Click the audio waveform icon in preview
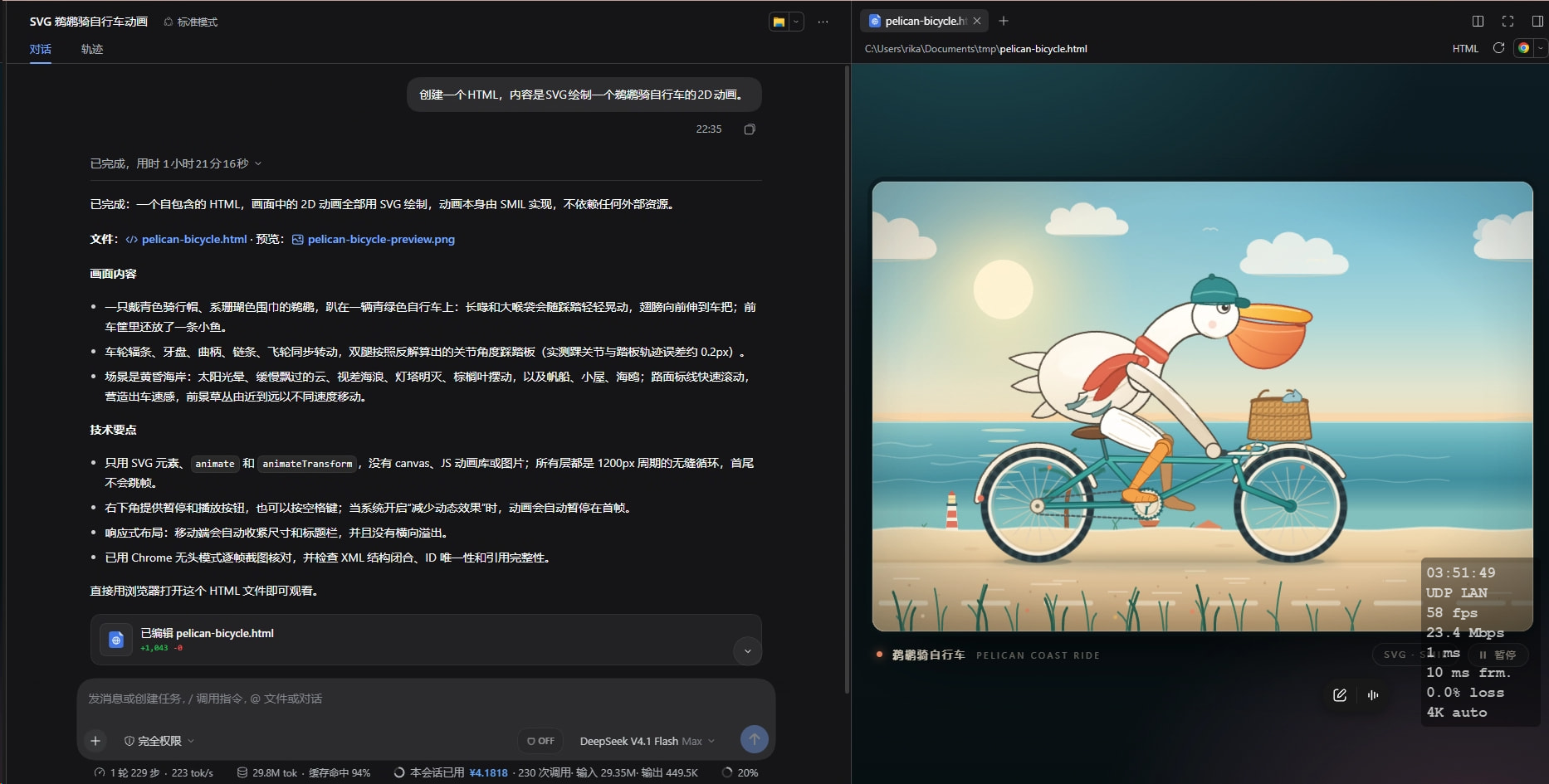Screen dimensions: 1549x784 [x=1373, y=695]
